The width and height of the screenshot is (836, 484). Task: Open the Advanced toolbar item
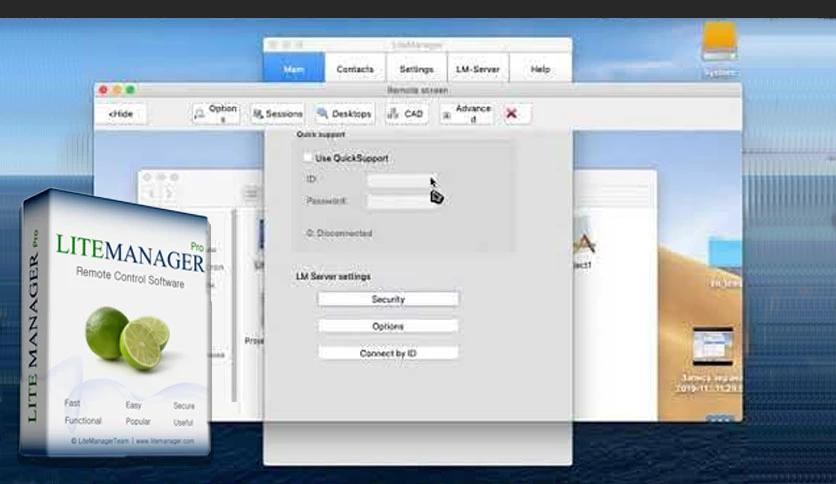click(467, 114)
